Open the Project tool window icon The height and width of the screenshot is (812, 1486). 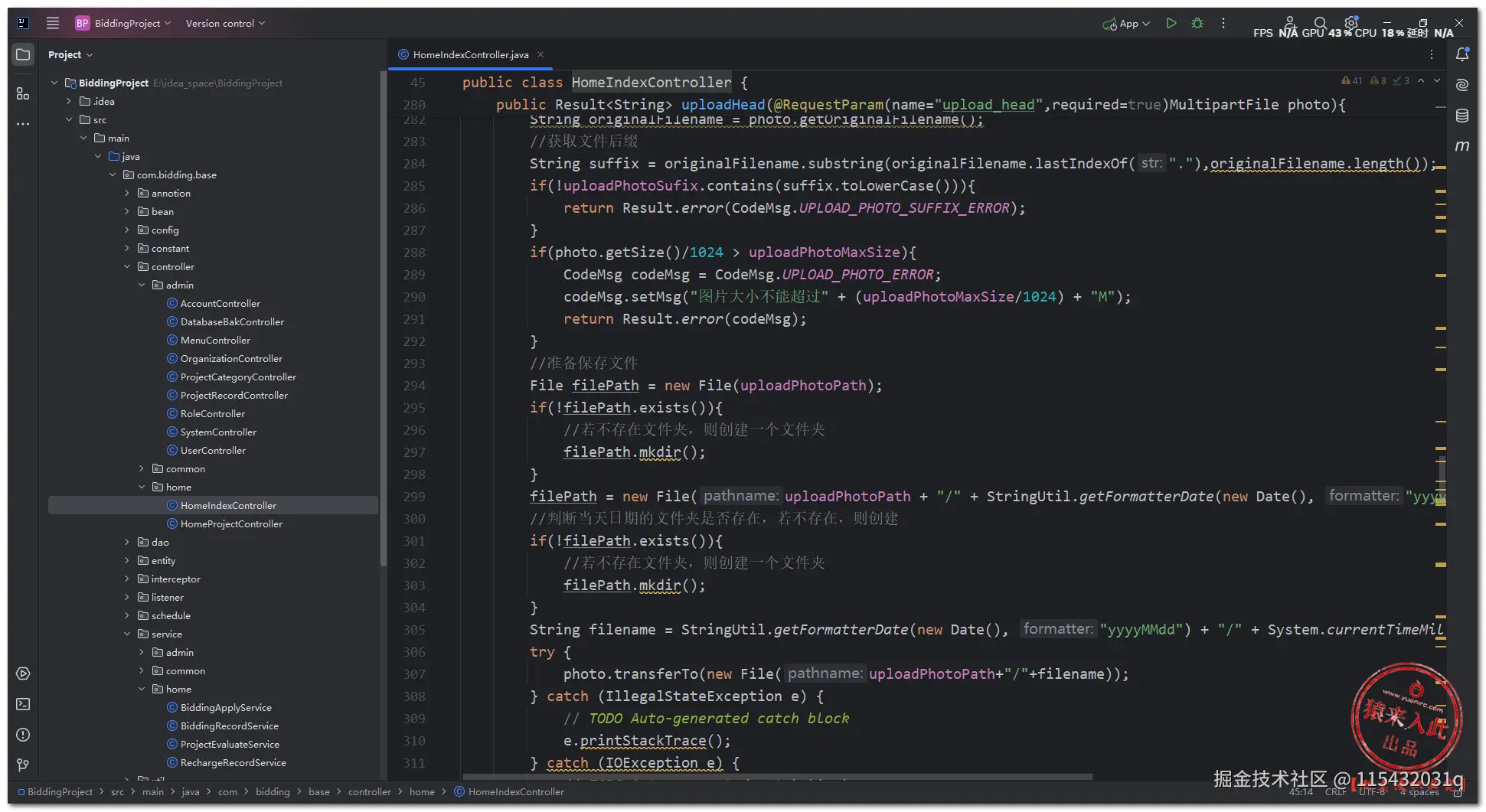pyautogui.click(x=23, y=55)
